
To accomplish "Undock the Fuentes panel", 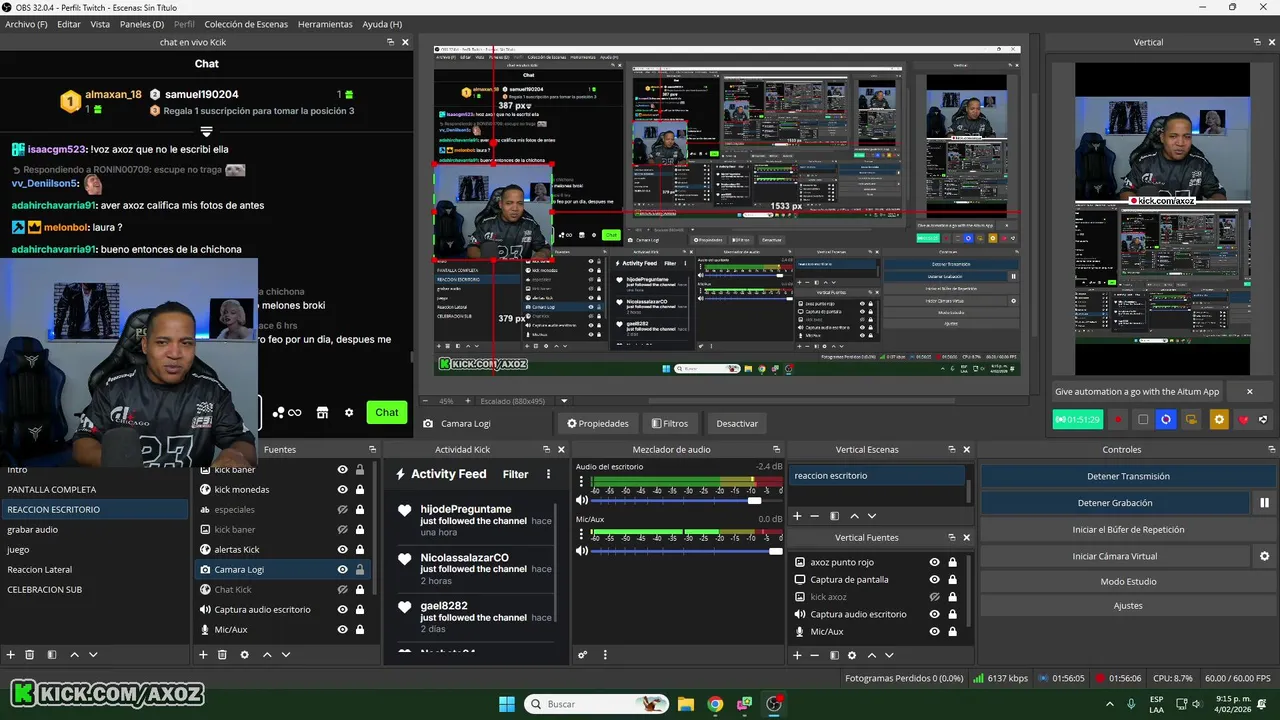I will [372, 449].
